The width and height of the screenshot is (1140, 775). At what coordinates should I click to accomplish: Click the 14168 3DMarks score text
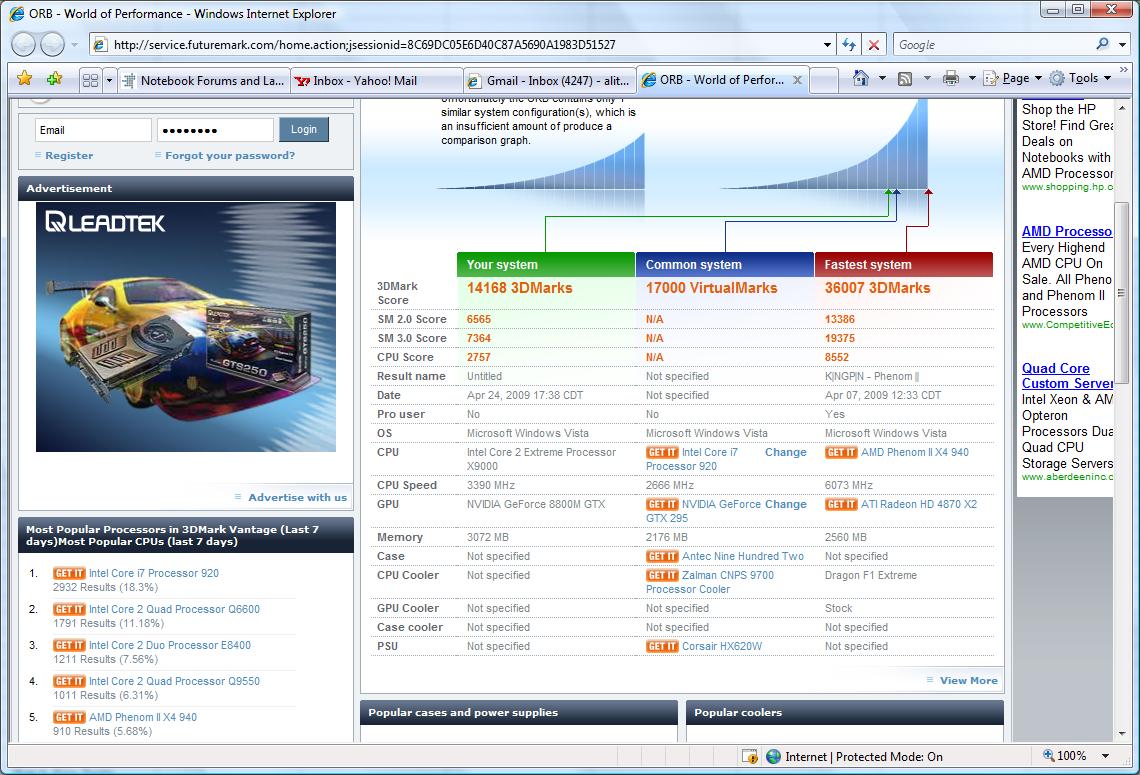click(x=519, y=288)
